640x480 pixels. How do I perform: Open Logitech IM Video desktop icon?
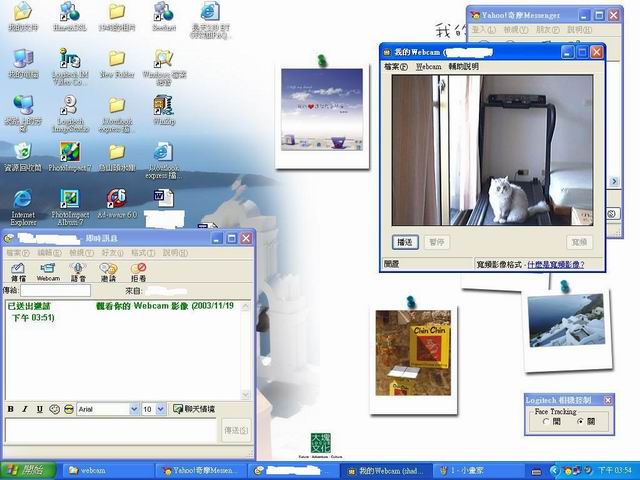pyautogui.click(x=70, y=67)
